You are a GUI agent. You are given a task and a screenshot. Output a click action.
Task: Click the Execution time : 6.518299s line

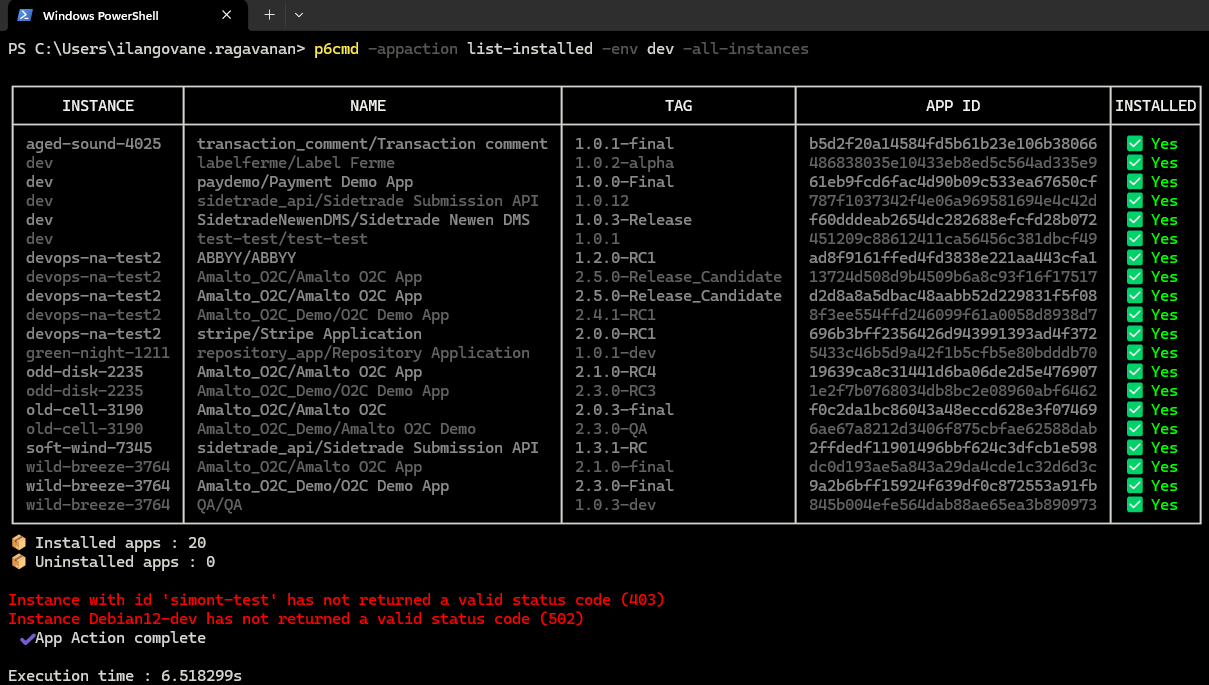(x=125, y=676)
